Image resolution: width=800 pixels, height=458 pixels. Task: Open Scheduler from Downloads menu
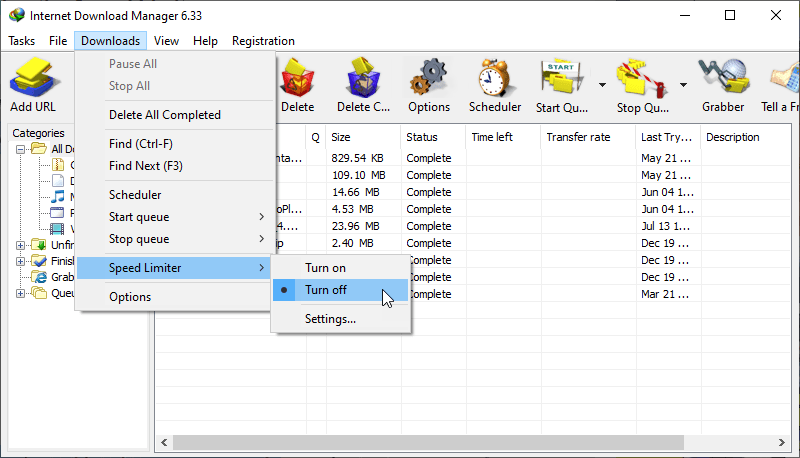(173, 195)
